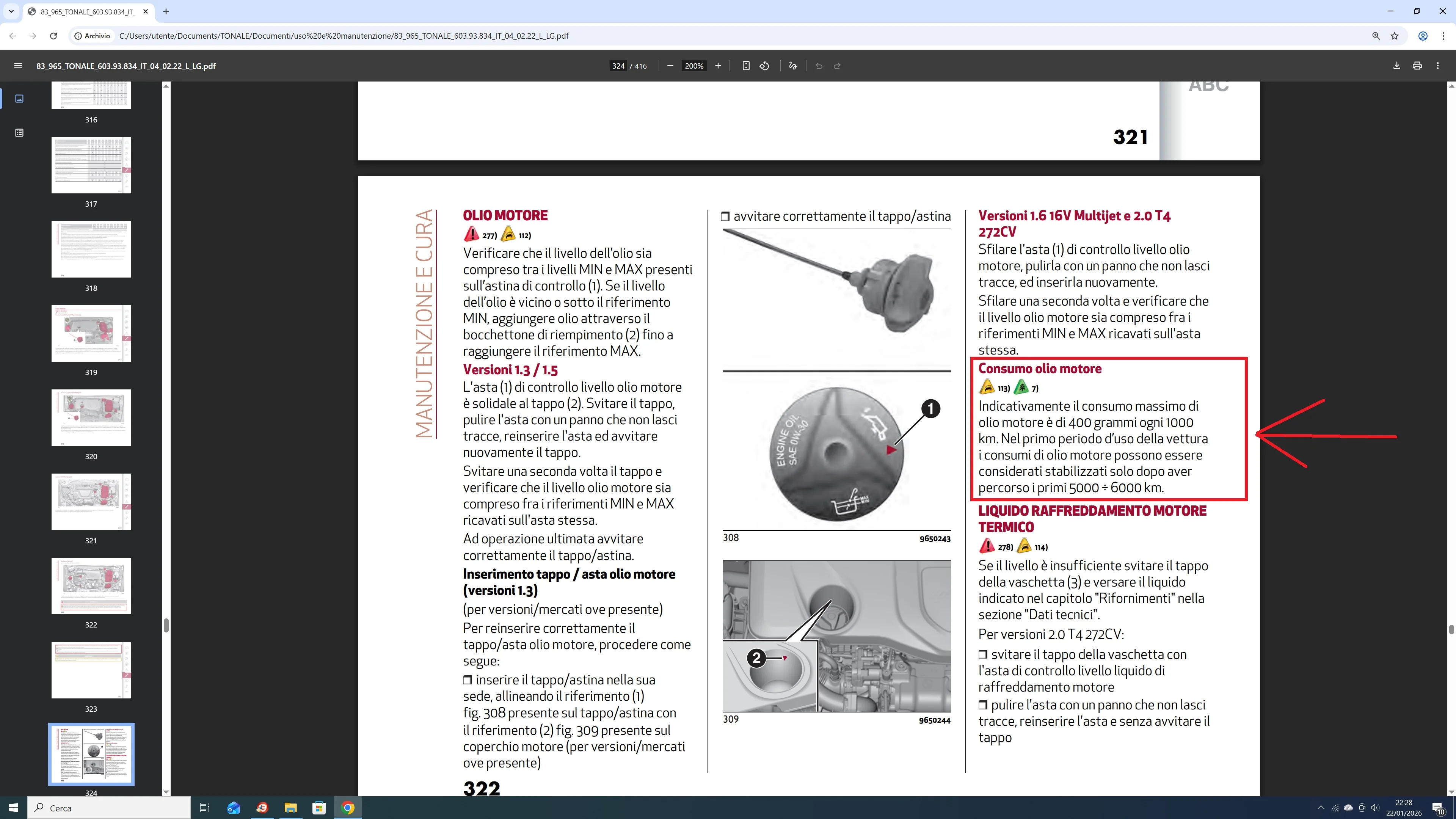The width and height of the screenshot is (1456, 819).
Task: Open the Chrome profile menu
Action: (1423, 36)
